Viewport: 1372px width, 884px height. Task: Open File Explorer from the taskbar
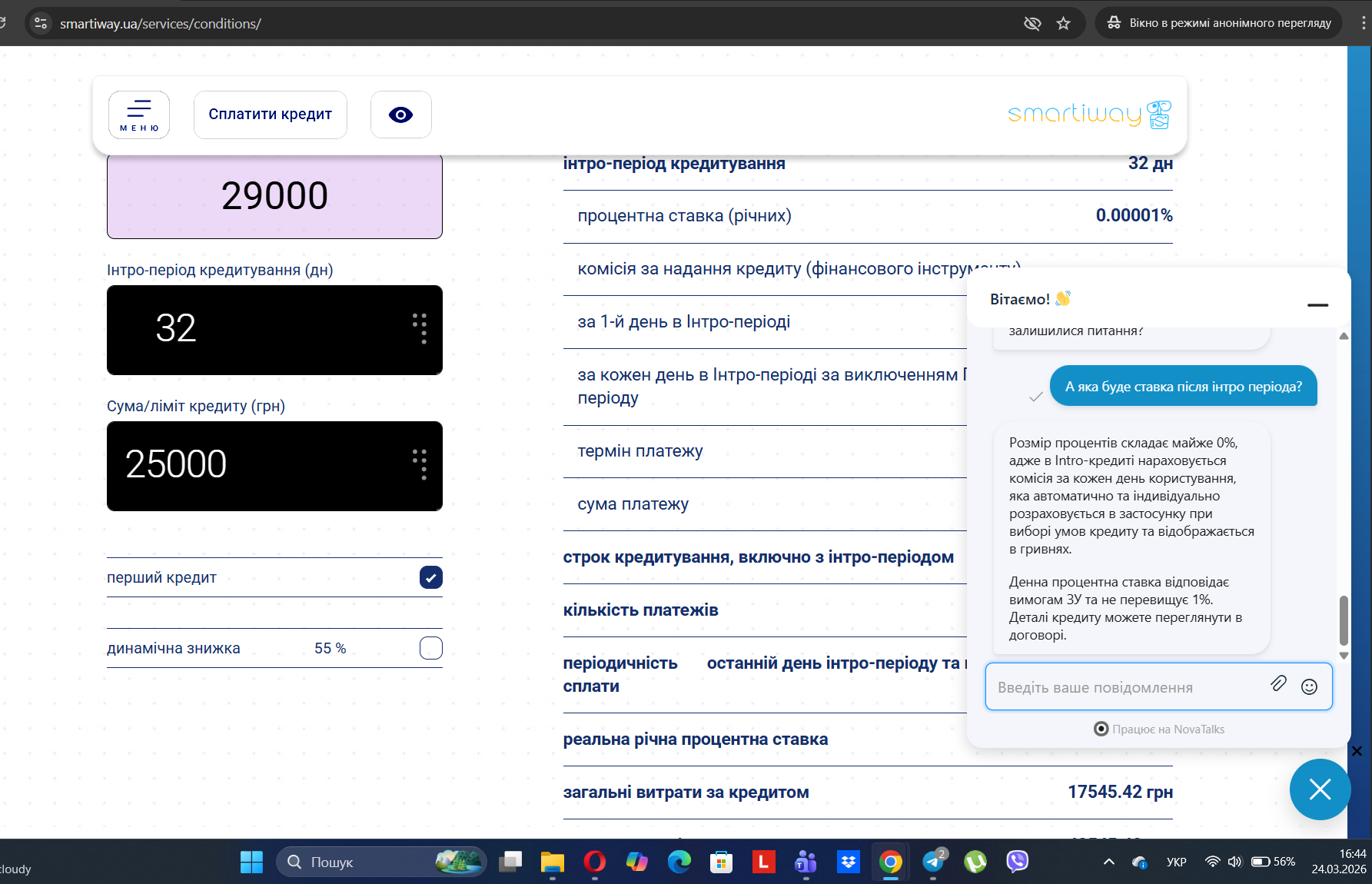pyautogui.click(x=552, y=862)
